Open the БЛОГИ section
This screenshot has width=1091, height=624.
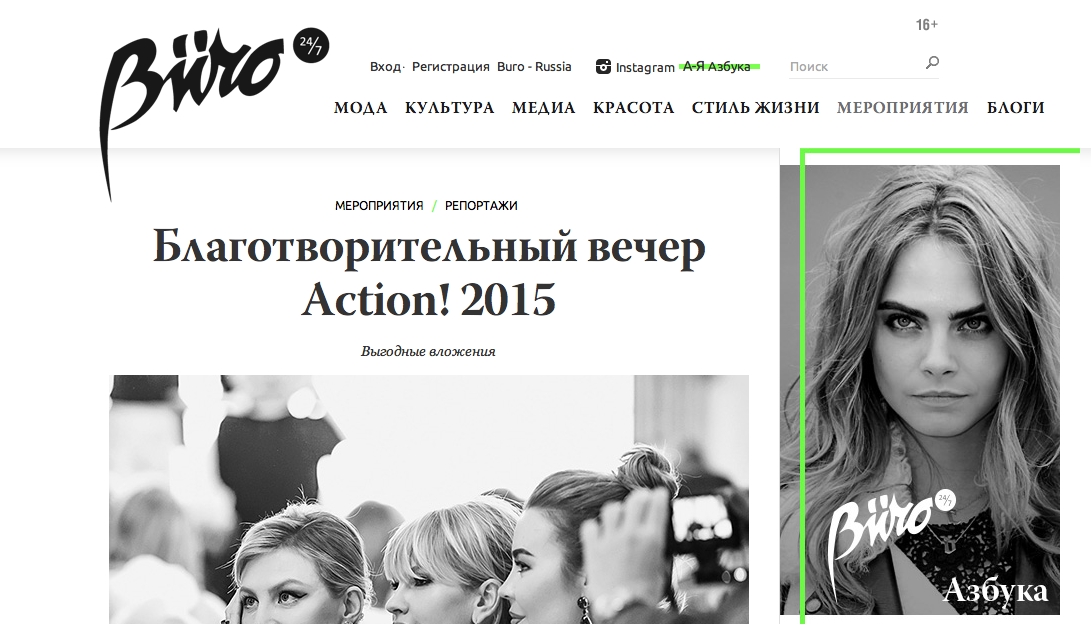(1015, 108)
